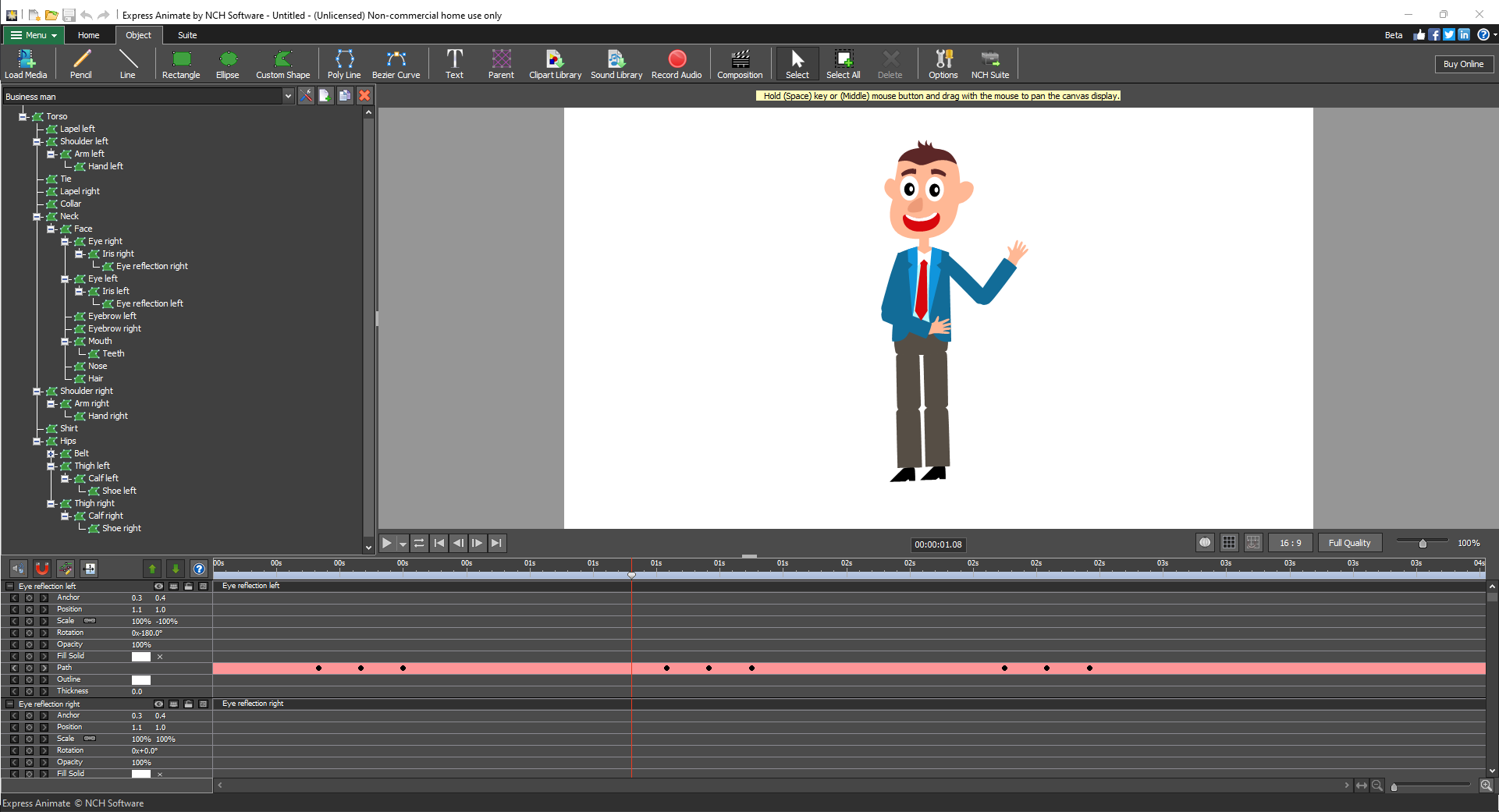Toggle visibility of Eye reflection left track
The height and width of the screenshot is (812, 1499).
tap(158, 586)
